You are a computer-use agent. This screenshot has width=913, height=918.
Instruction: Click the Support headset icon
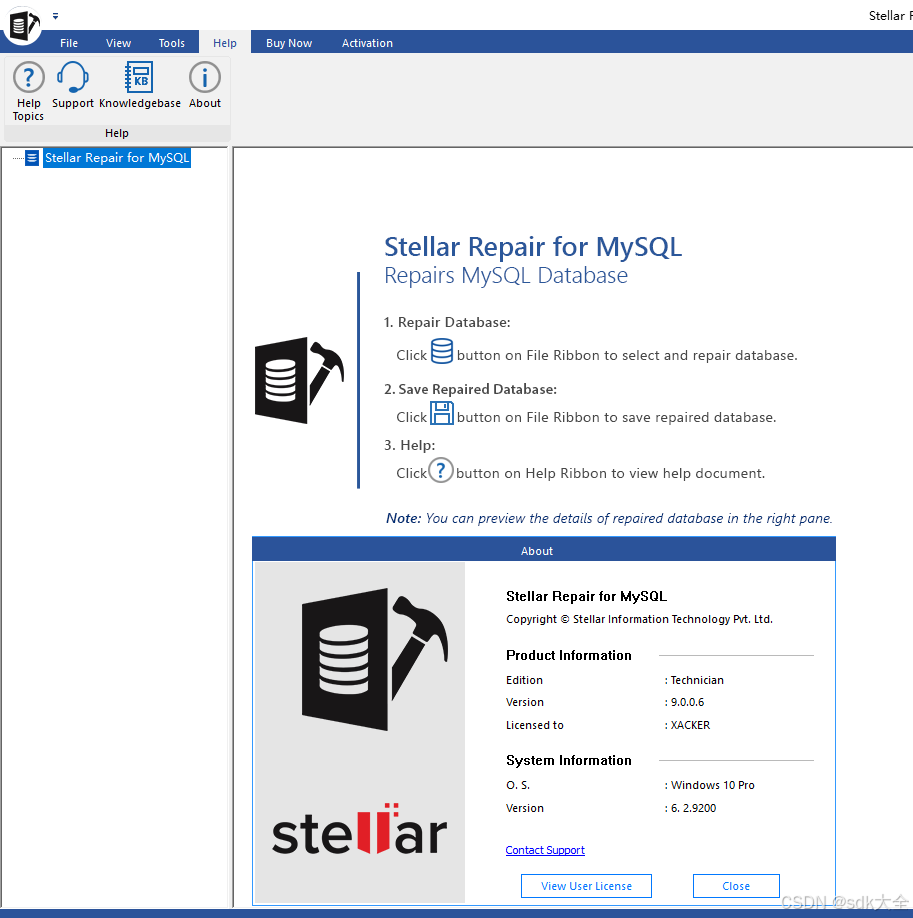pos(73,77)
